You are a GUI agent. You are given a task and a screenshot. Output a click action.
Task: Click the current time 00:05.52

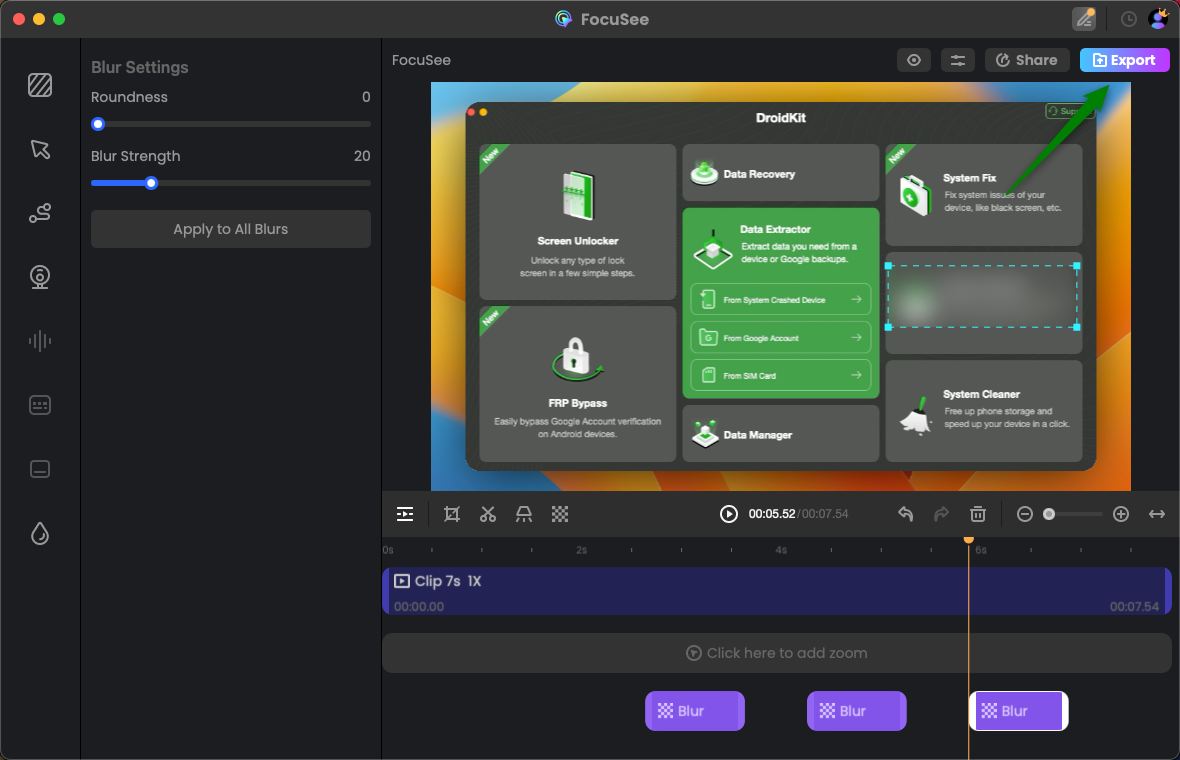point(771,514)
